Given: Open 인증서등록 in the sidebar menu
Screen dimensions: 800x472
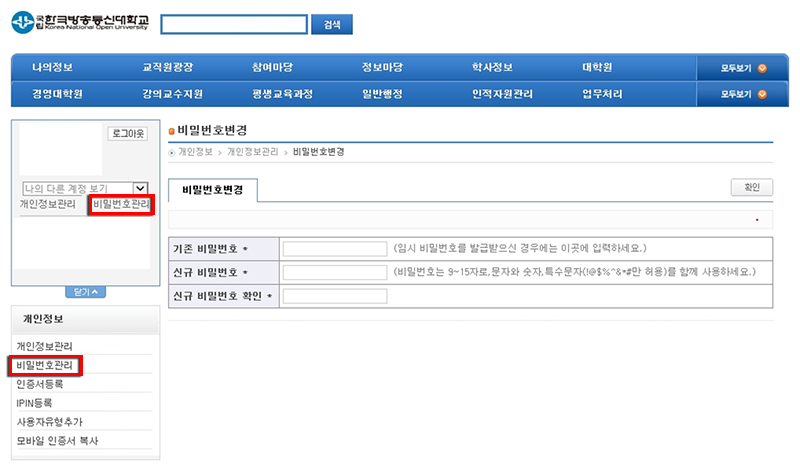Looking at the screenshot, I should pos(39,384).
